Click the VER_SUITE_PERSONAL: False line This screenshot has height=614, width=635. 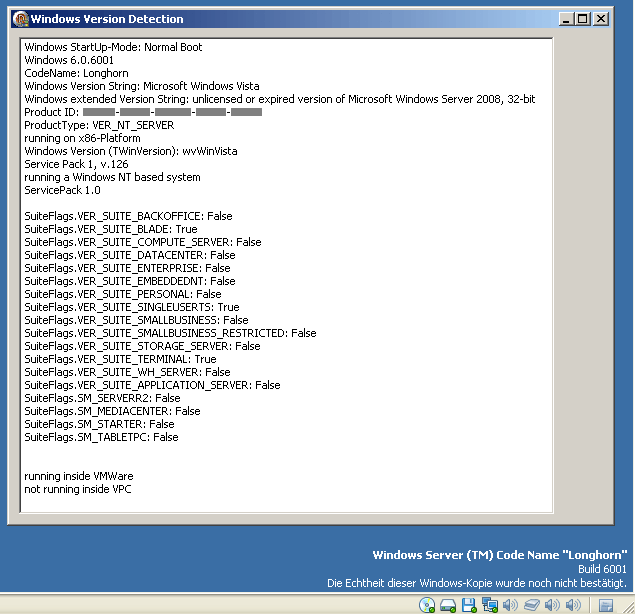123,294
